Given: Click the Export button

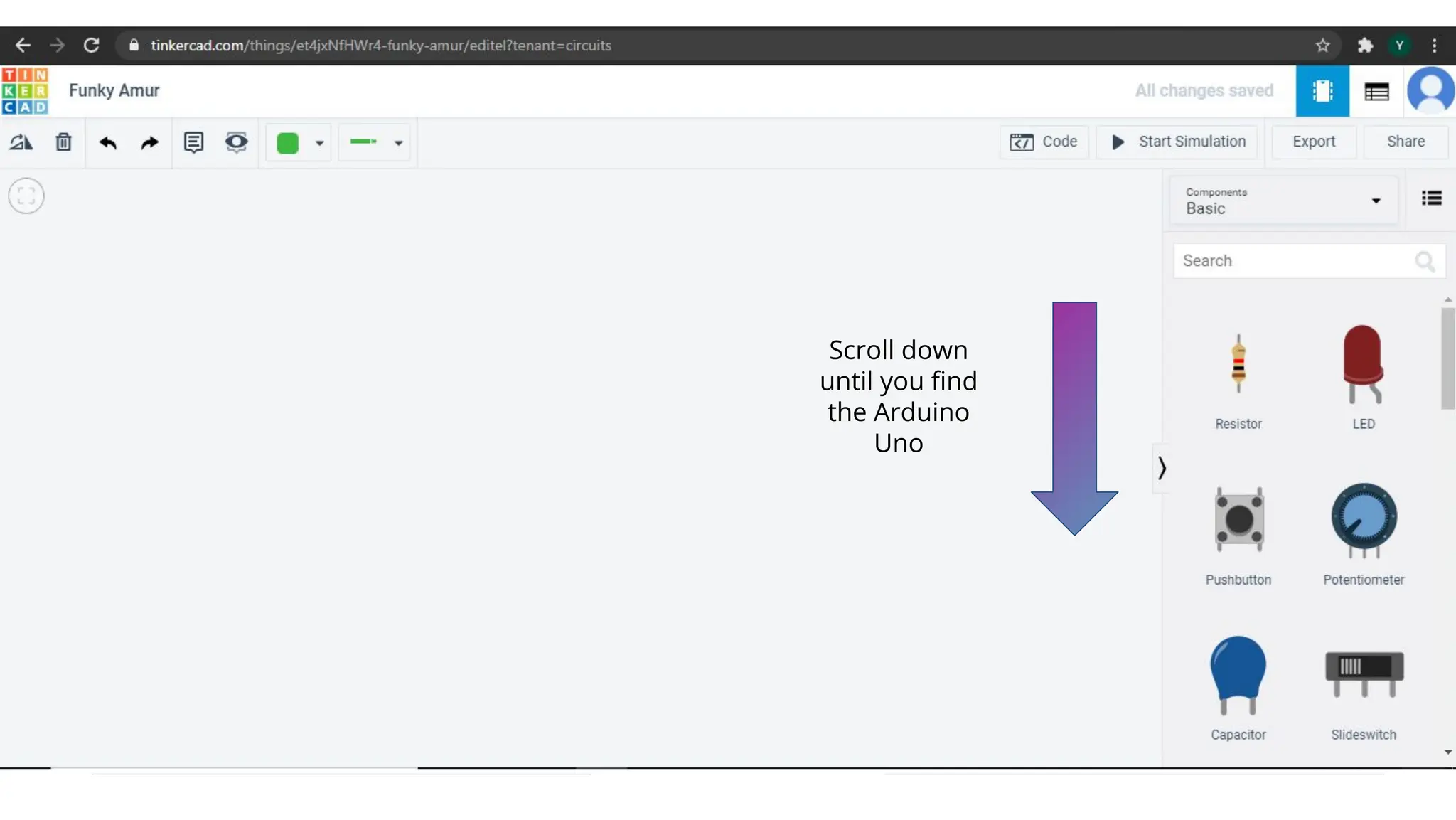Looking at the screenshot, I should (x=1313, y=142).
